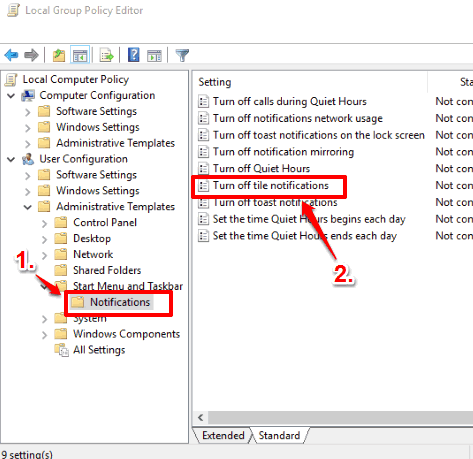Click the Forward arrow toolbar icon
Image resolution: width=473 pixels, height=459 pixels.
pos(31,55)
